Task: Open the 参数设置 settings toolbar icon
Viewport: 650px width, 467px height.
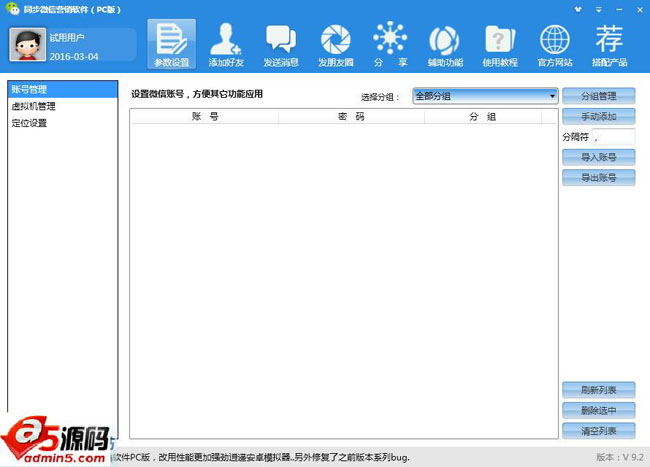Action: tap(172, 44)
